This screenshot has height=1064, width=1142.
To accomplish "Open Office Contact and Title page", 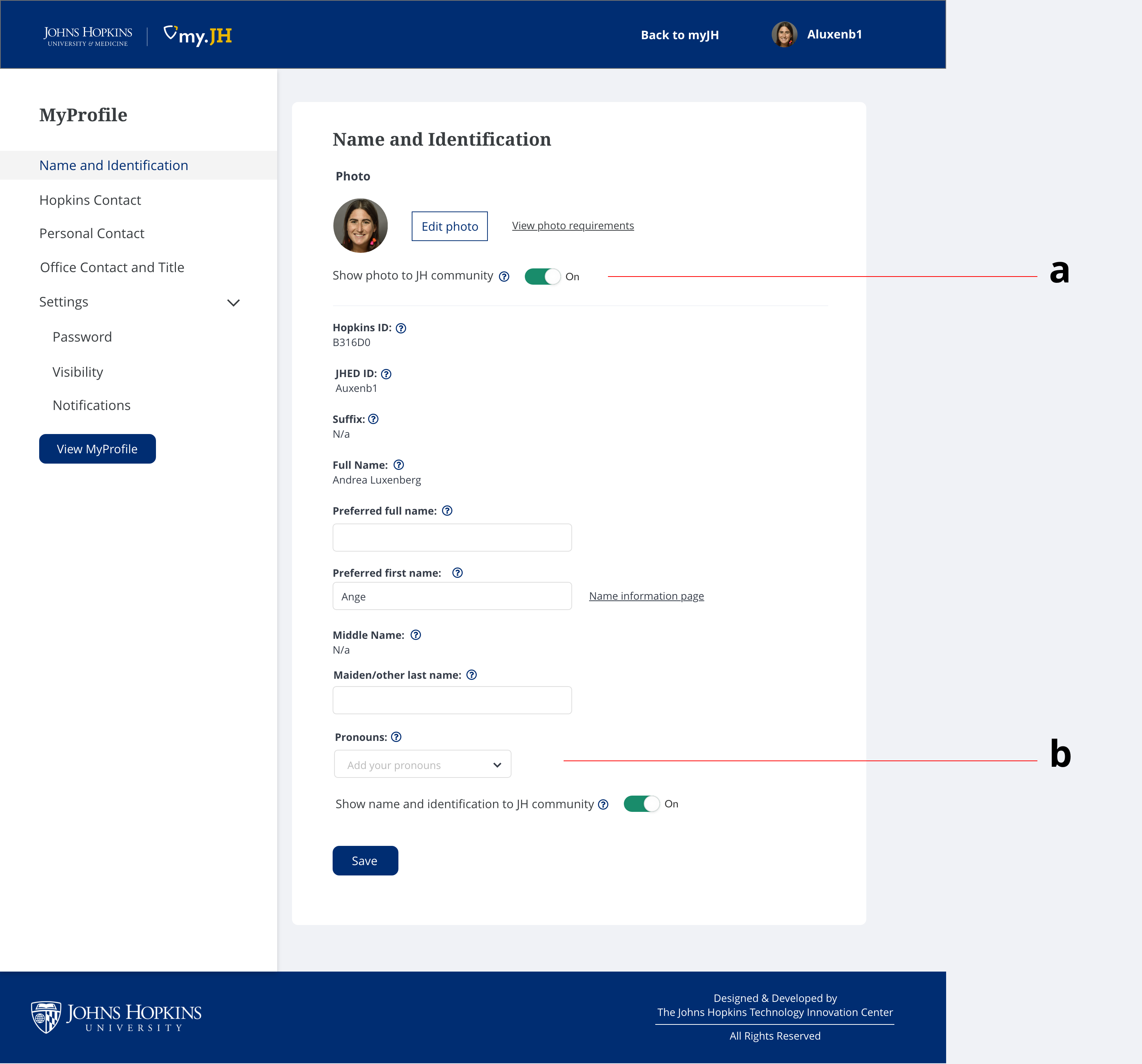I will [112, 267].
